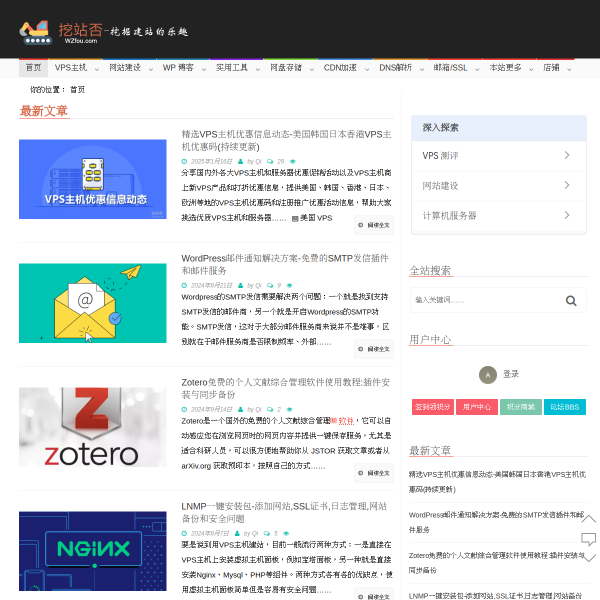Click 阅读全文 on the VPS优惠 article

pos(374,225)
